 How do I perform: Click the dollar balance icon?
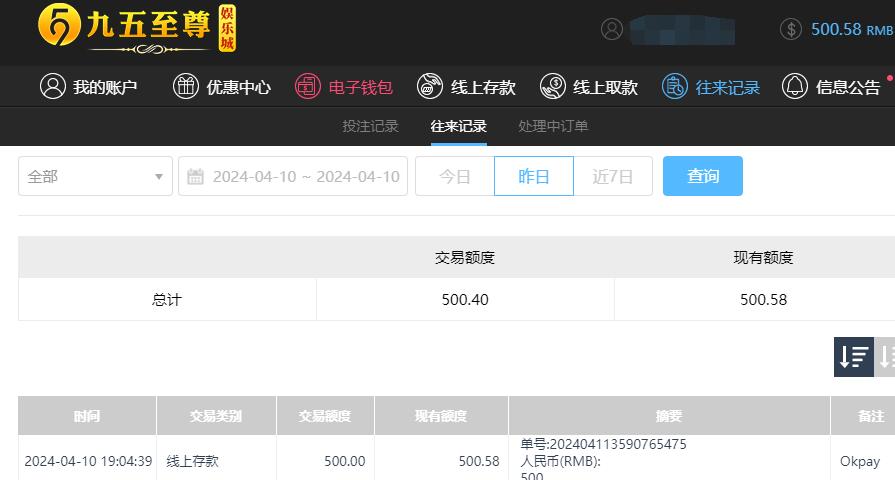click(791, 29)
